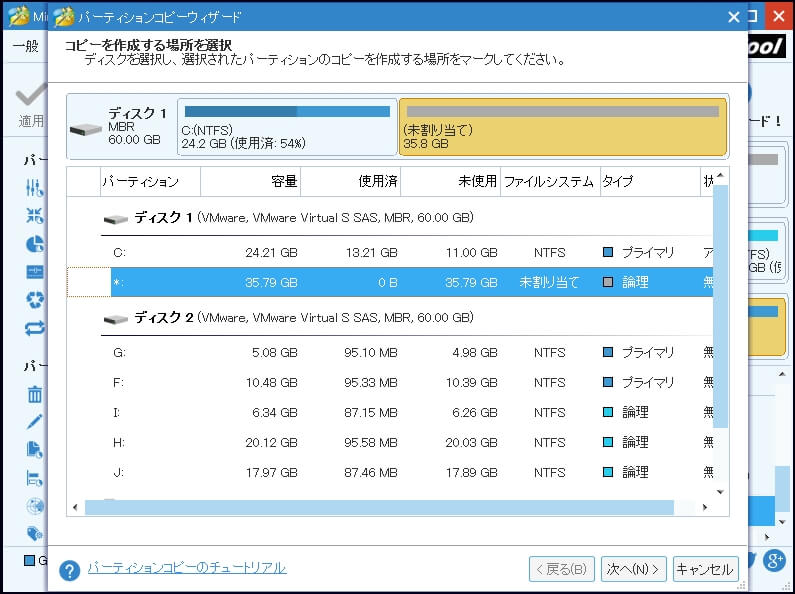Viewport: 795px width, 594px height.
Task: Sort by the パーティション column header
Action: pyautogui.click(x=151, y=181)
